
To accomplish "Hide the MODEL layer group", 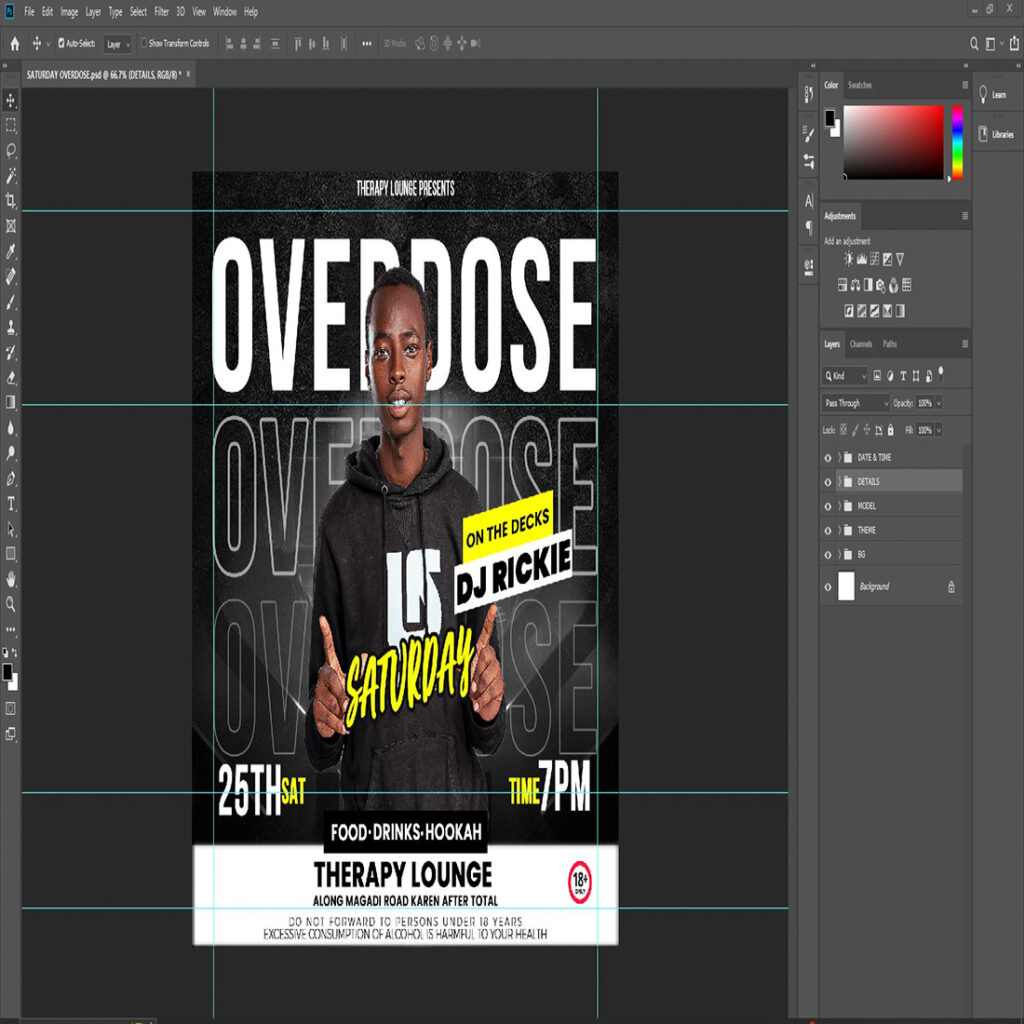I will (x=827, y=506).
